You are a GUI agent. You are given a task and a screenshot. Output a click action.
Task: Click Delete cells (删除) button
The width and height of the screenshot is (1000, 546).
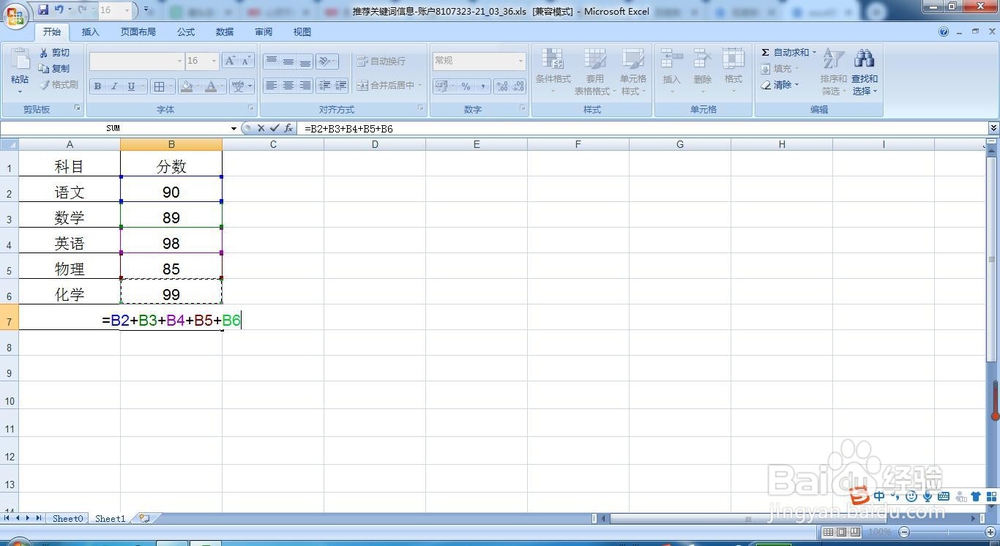click(702, 71)
